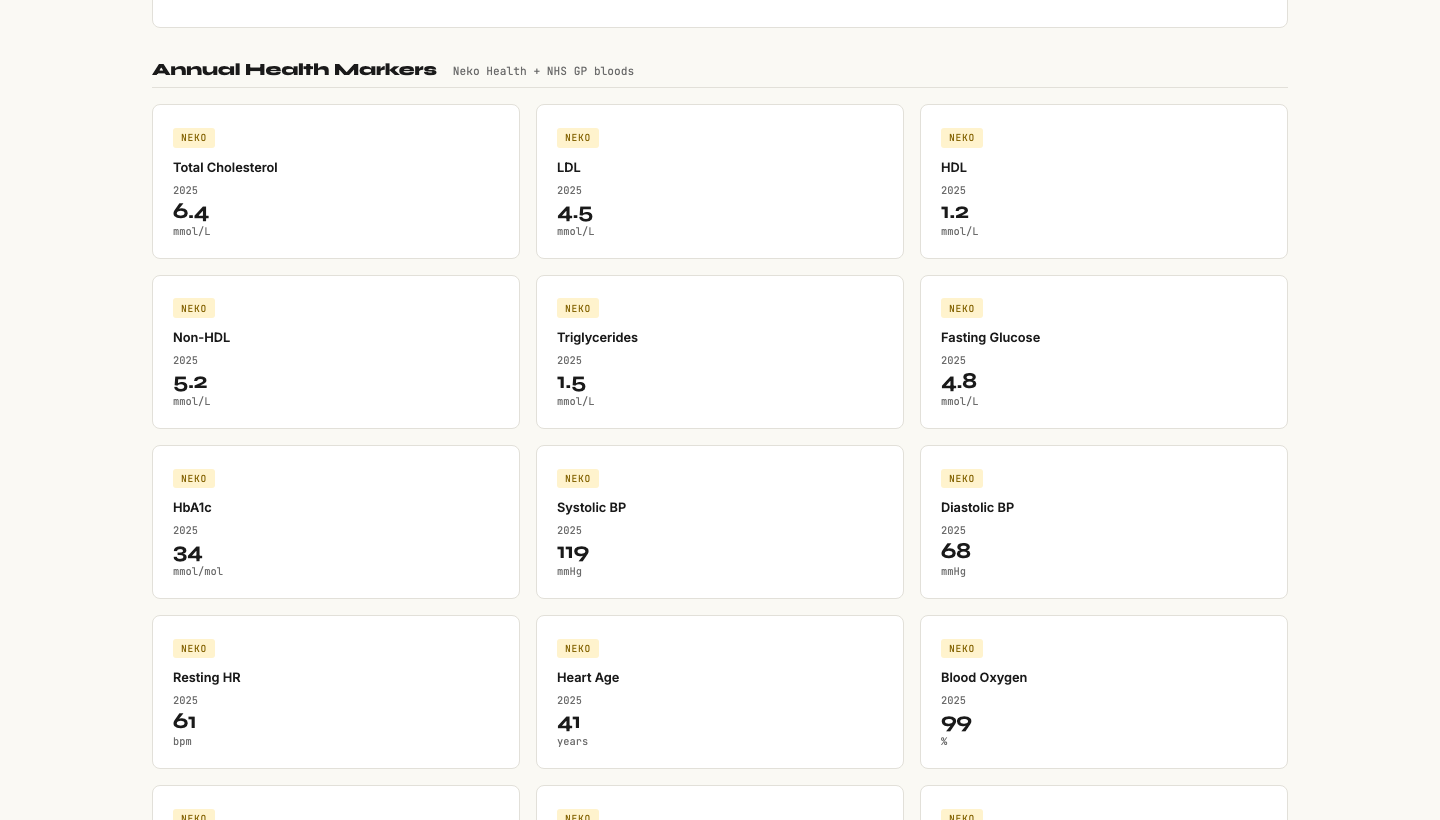Click the mmol/L unit under HDL value
1440x820 pixels.
pyautogui.click(x=960, y=232)
